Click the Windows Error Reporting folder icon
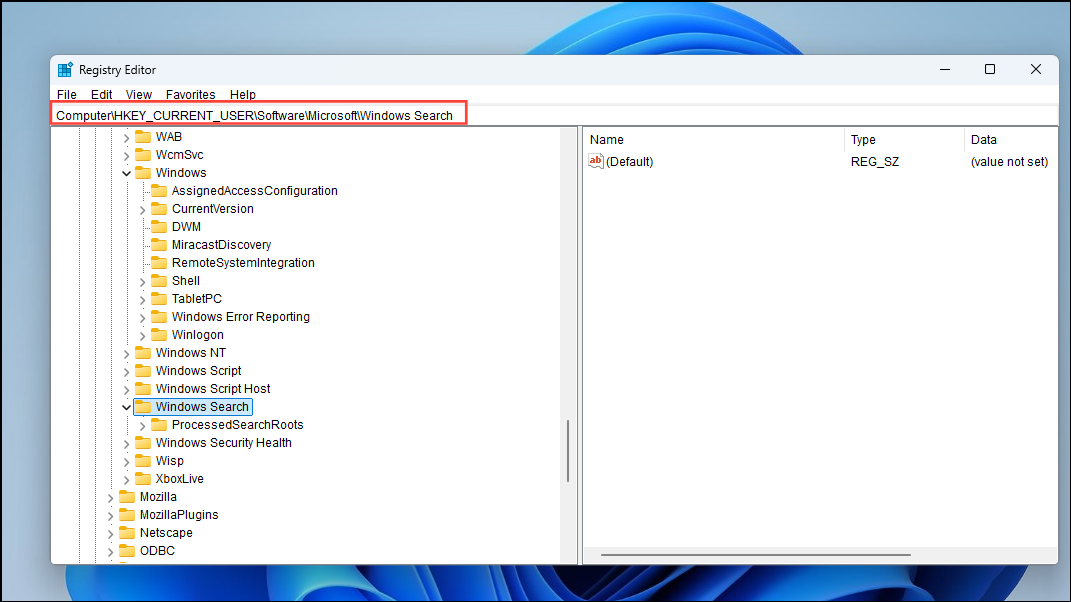 pos(158,316)
